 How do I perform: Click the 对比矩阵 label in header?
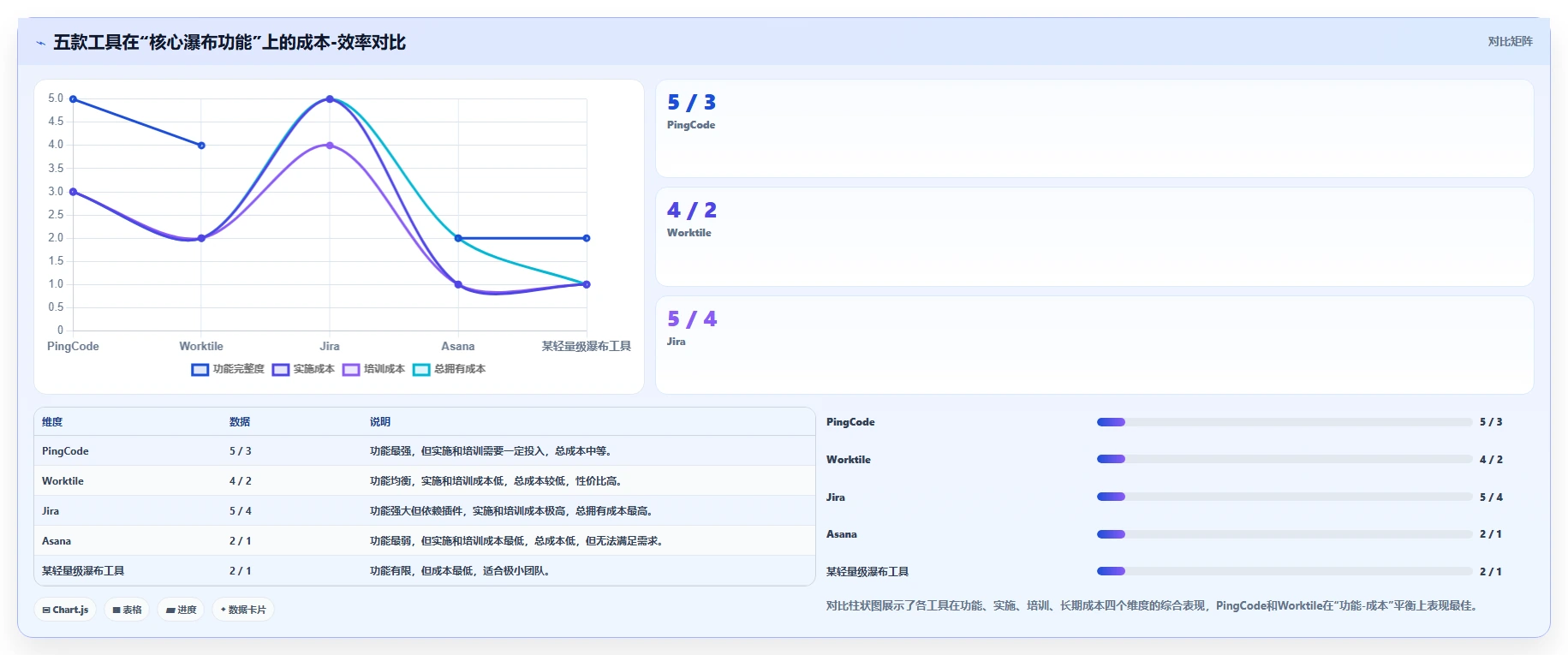1510,41
